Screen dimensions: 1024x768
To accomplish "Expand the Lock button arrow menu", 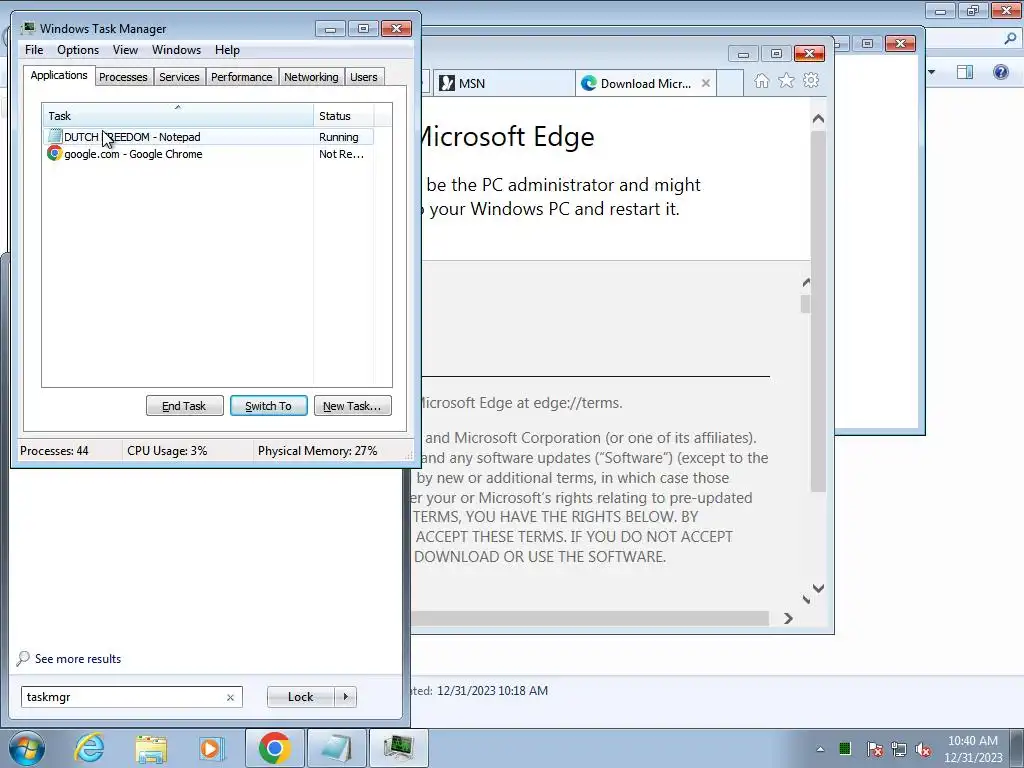I will (345, 697).
